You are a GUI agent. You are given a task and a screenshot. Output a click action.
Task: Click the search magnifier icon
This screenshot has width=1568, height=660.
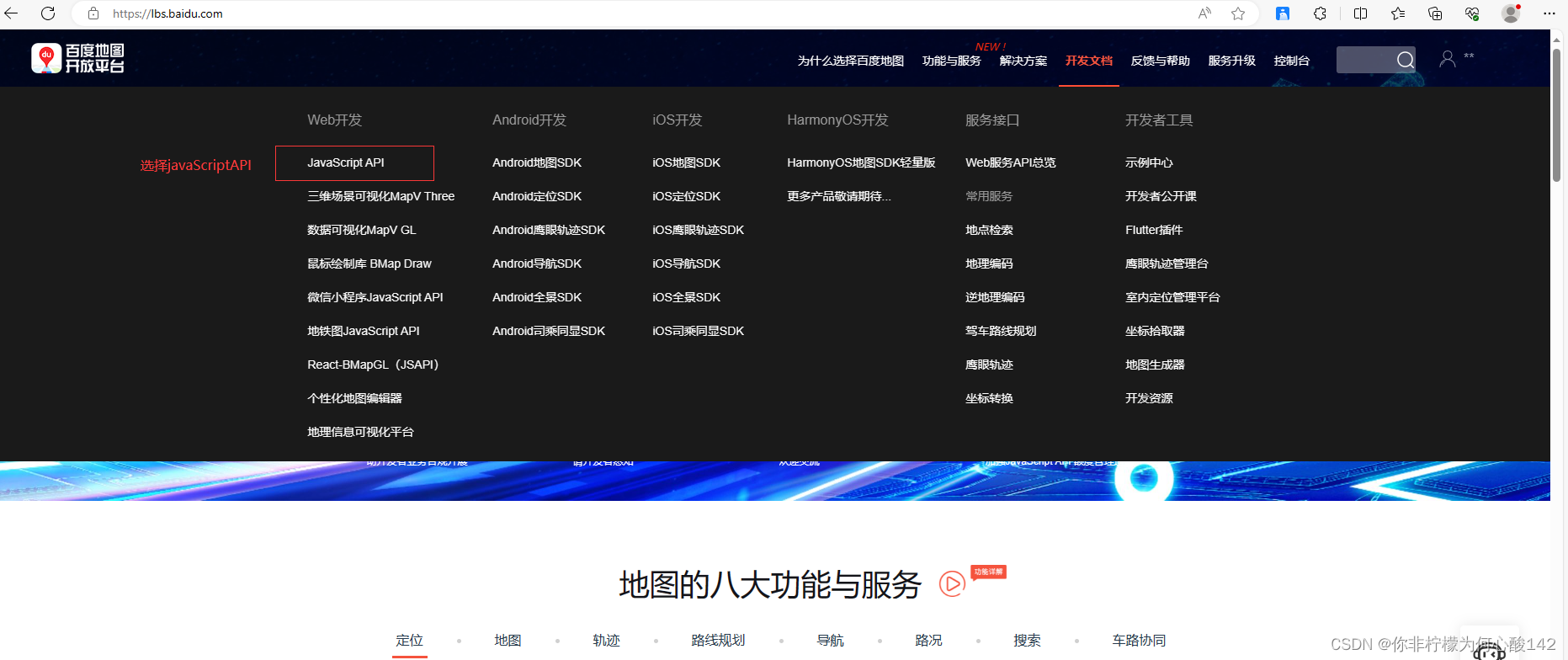[x=1405, y=60]
